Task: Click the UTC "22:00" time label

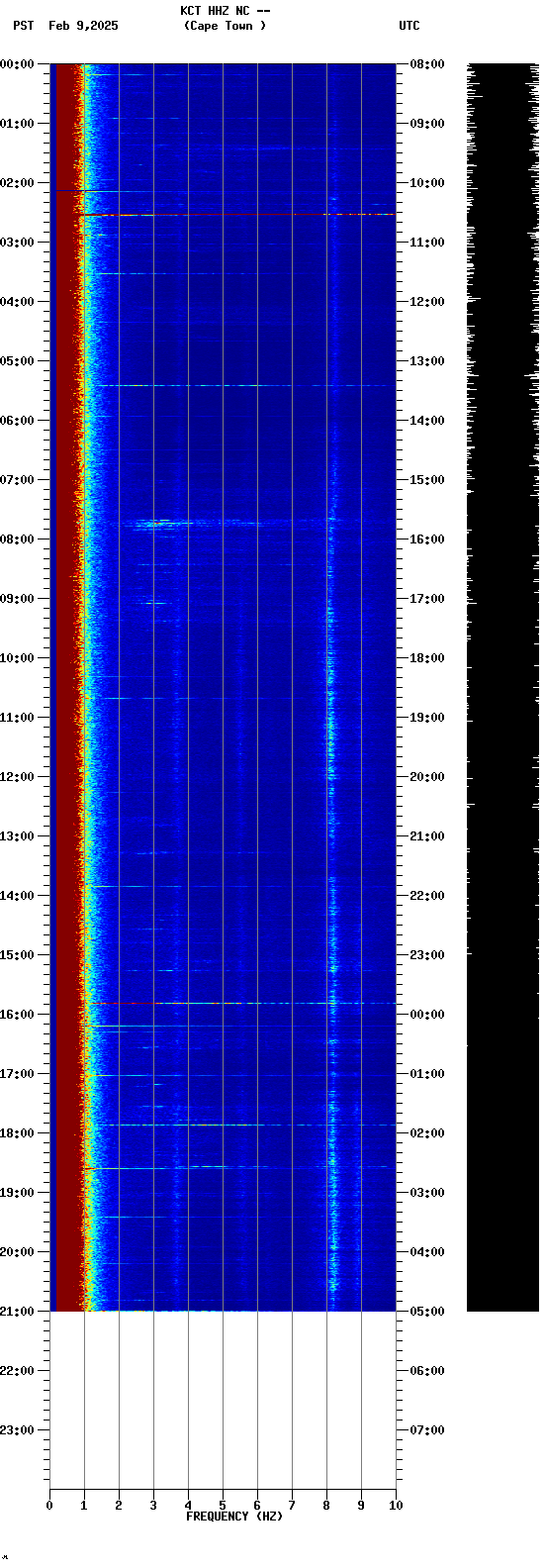Action: pyautogui.click(x=427, y=896)
